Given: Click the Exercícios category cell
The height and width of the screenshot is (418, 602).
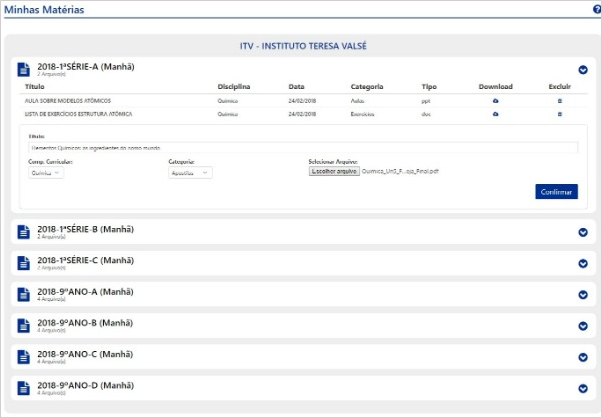Looking at the screenshot, I should coord(362,114).
